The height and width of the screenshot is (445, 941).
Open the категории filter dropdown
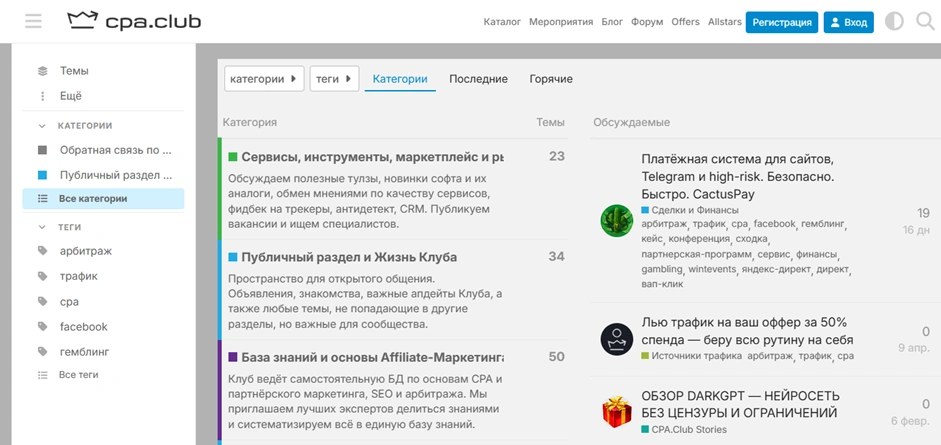pos(264,79)
